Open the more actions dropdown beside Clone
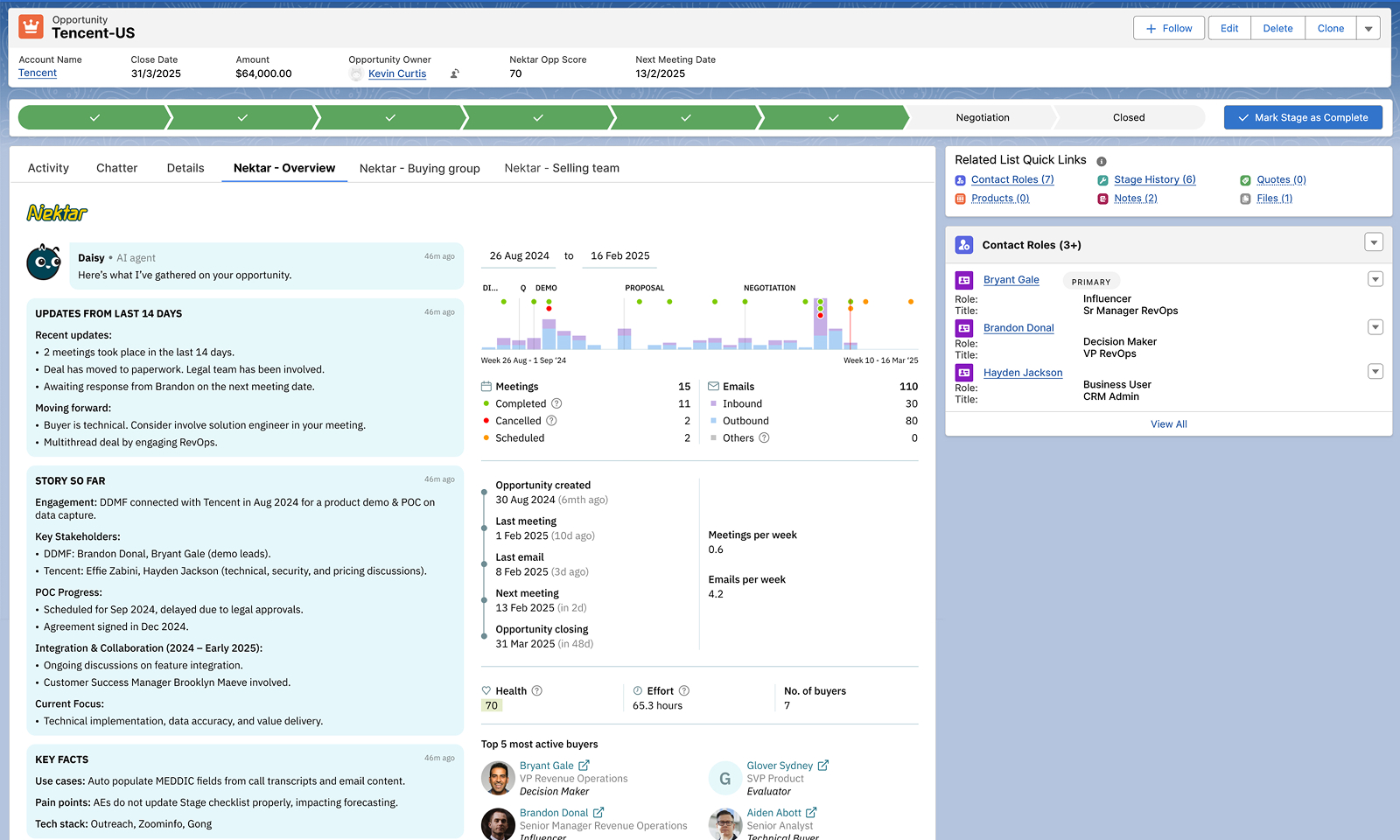This screenshot has height=840, width=1400. 1368,29
